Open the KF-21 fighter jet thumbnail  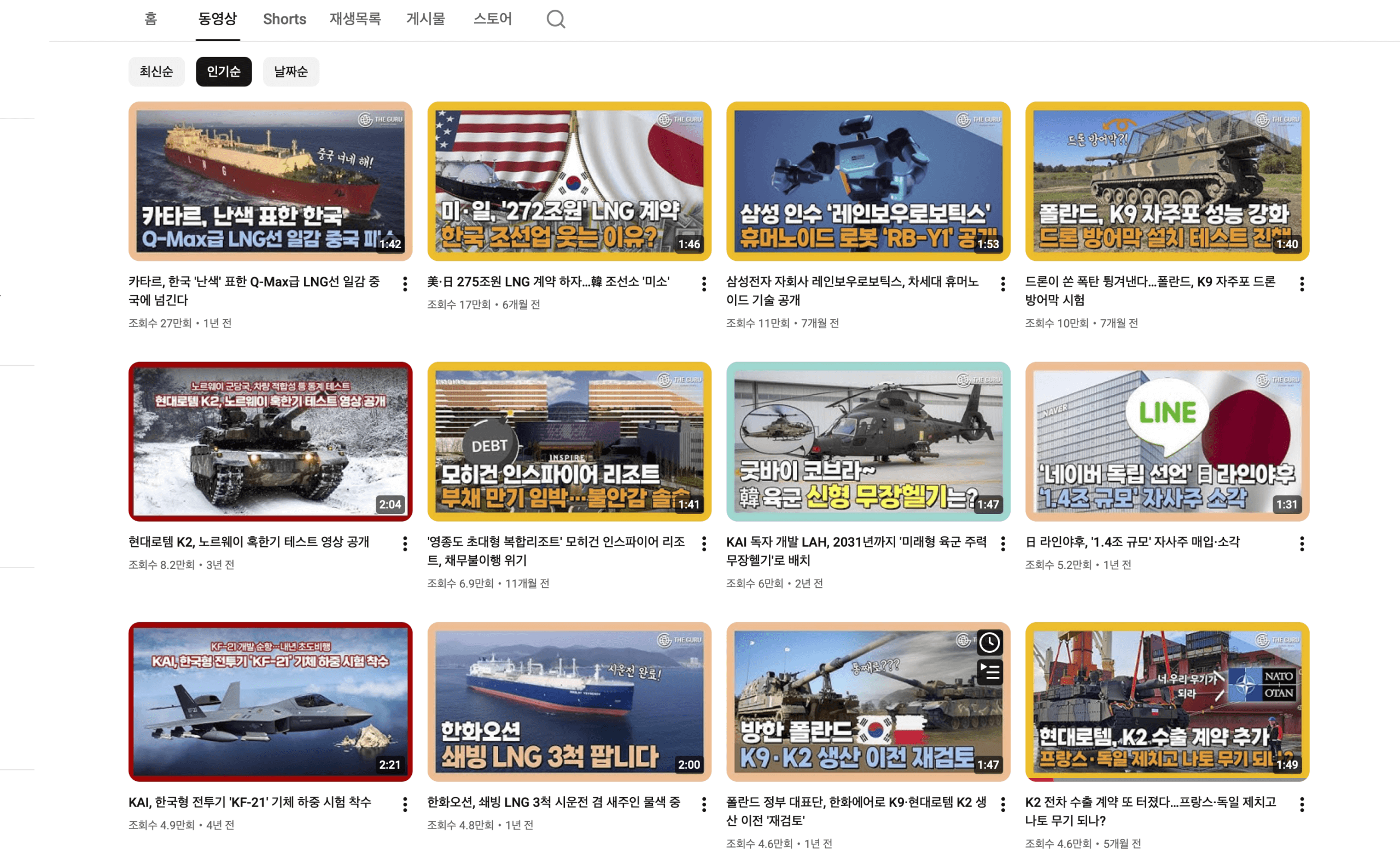[271, 702]
